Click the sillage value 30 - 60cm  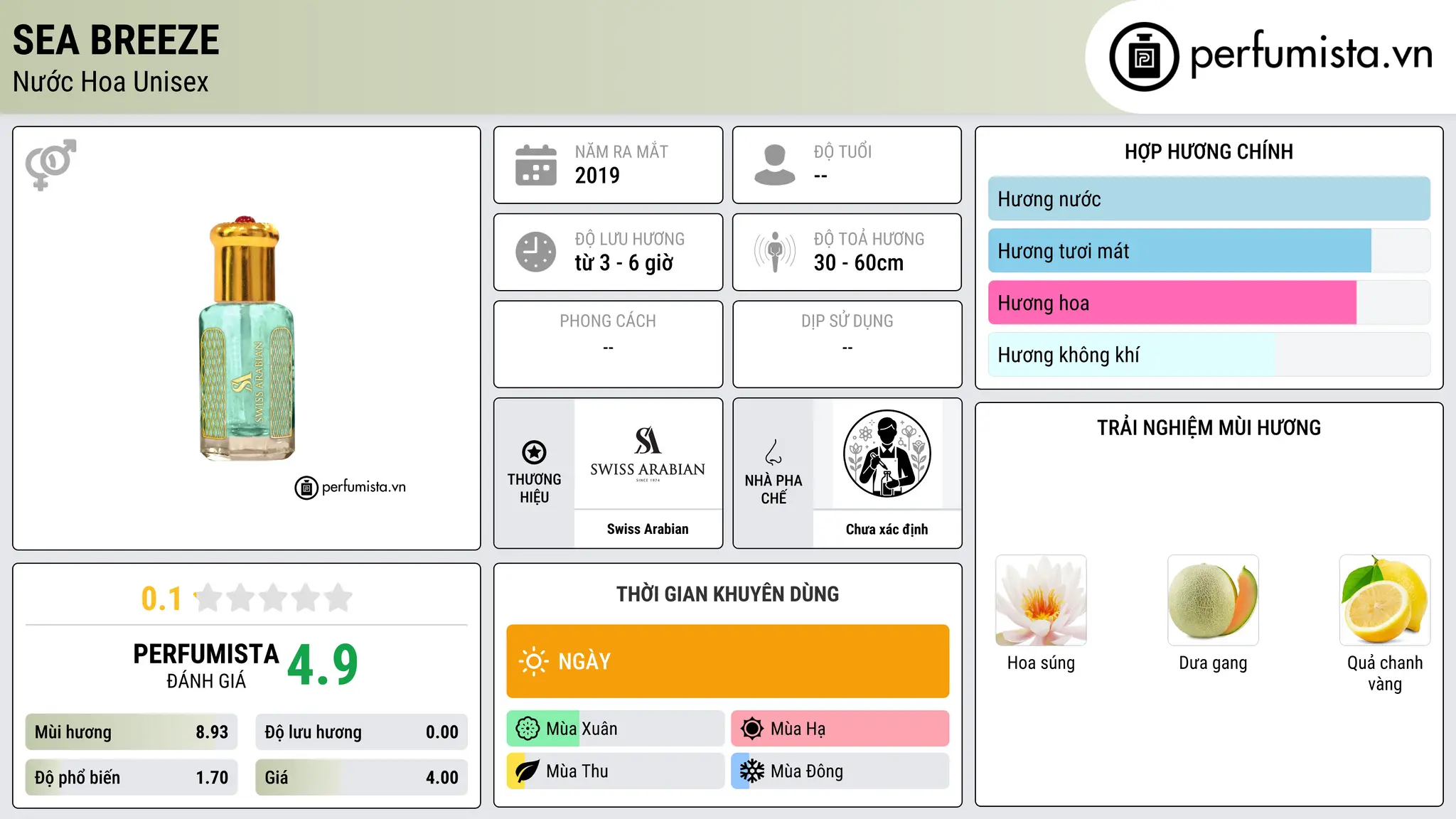(859, 263)
